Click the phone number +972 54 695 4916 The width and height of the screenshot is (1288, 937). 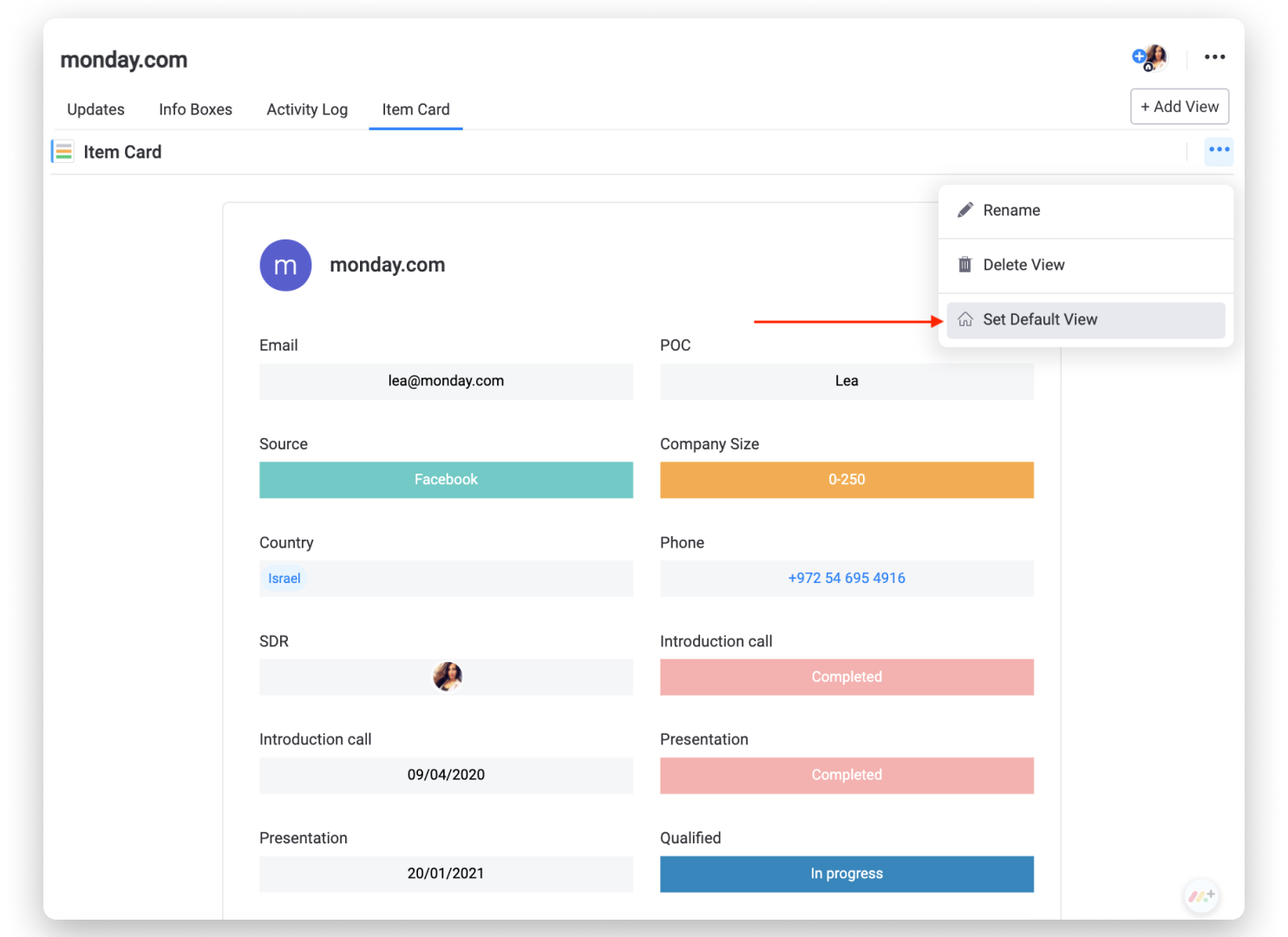coord(847,579)
